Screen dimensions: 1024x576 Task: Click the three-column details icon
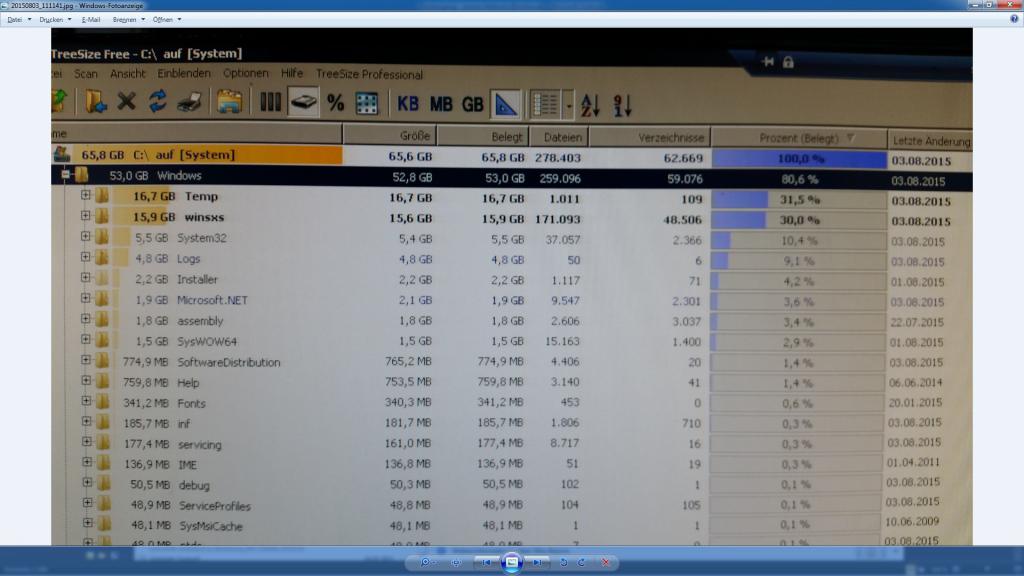coord(270,102)
